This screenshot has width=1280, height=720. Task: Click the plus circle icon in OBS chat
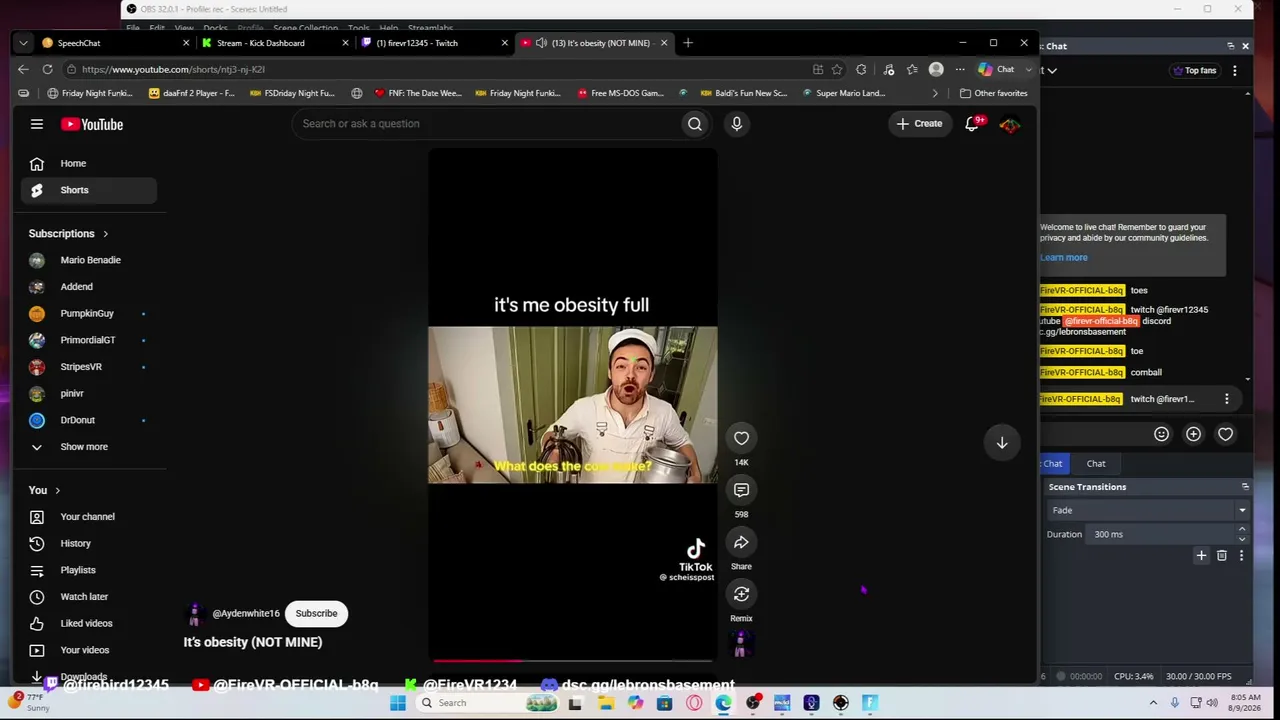coord(1193,434)
